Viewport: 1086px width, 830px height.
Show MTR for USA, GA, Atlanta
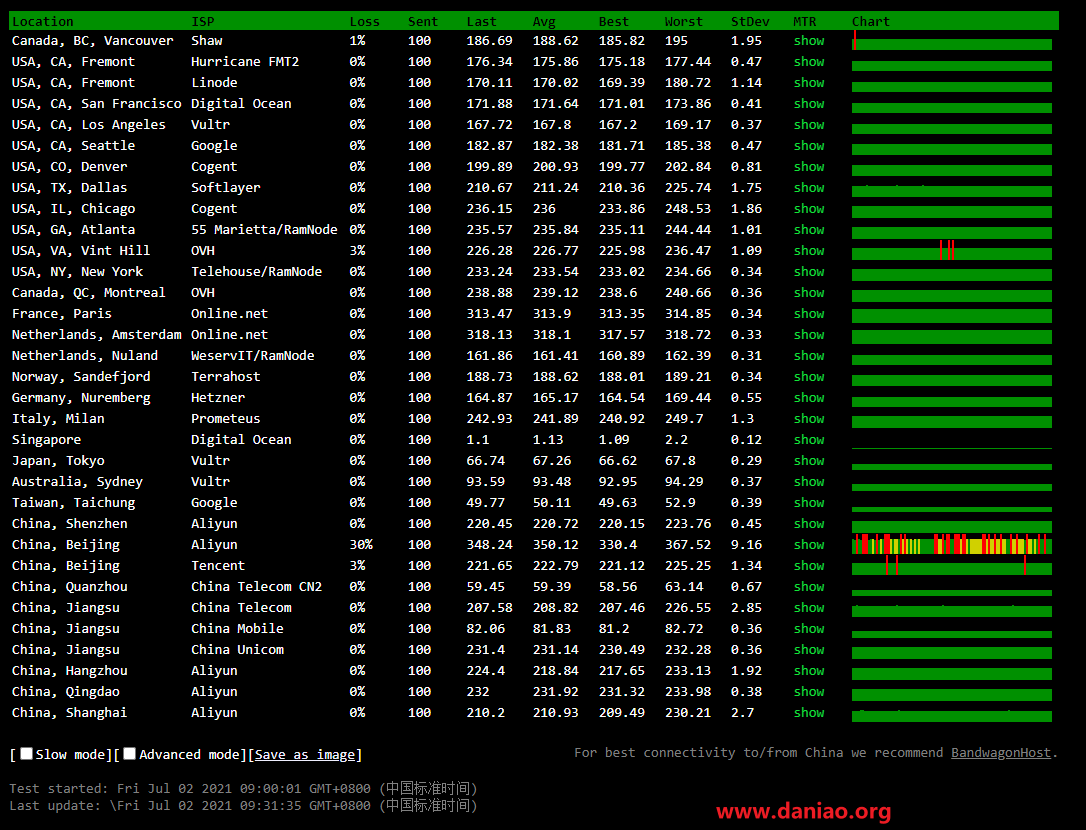[x=809, y=230]
